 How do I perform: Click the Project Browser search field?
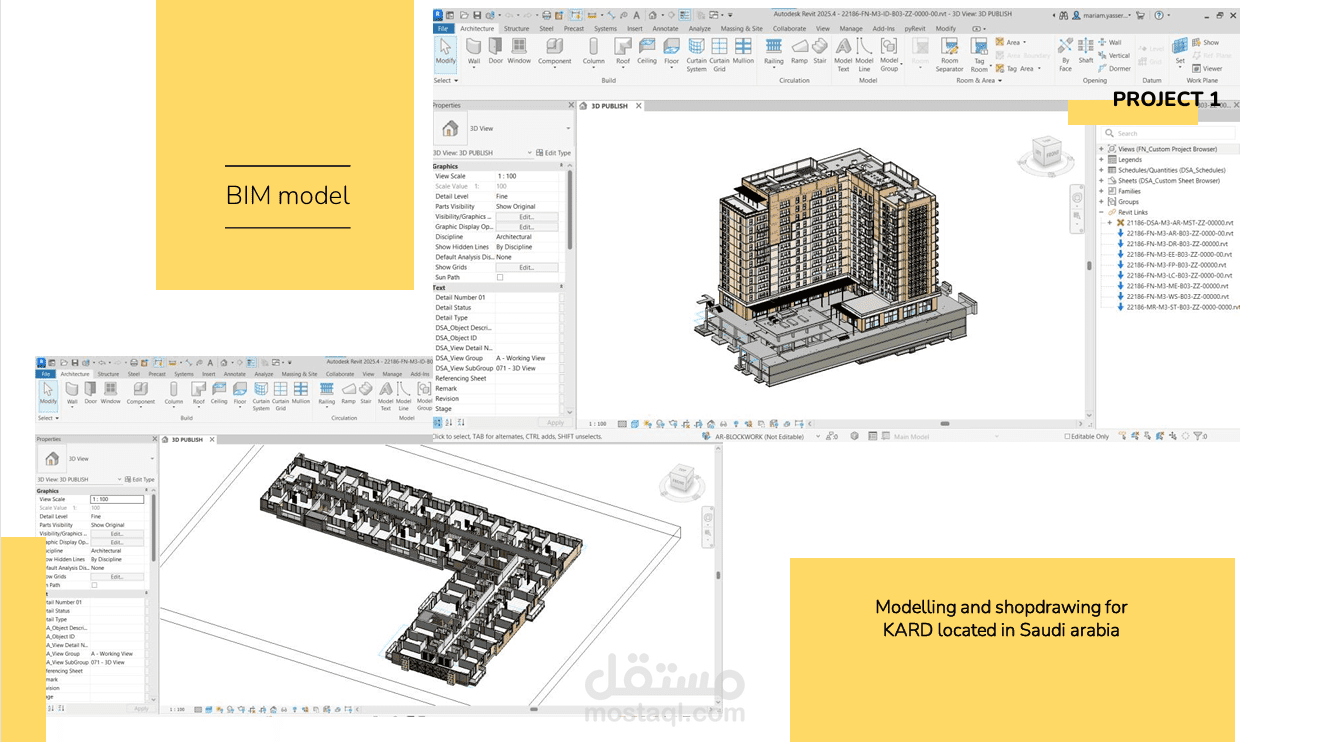pyautogui.click(x=1169, y=133)
